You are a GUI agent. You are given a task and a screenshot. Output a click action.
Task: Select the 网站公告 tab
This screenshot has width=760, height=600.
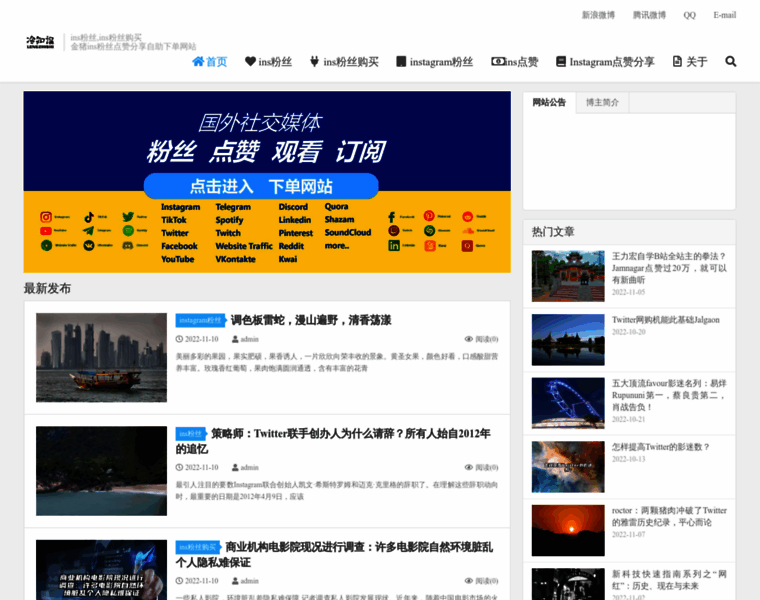point(549,103)
